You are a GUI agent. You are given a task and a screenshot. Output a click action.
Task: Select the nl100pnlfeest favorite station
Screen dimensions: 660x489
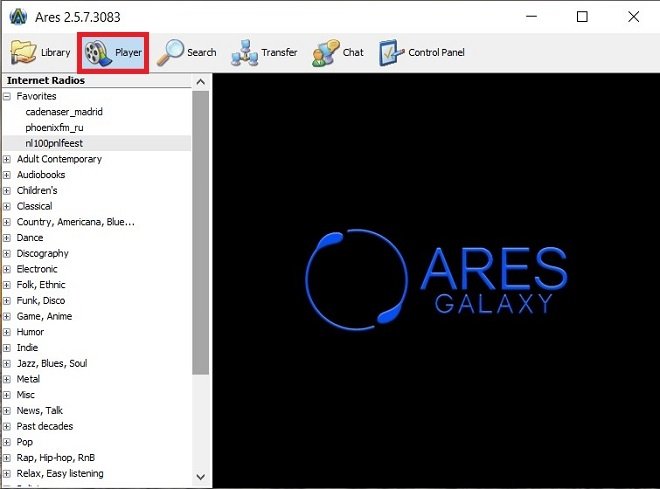(x=54, y=144)
